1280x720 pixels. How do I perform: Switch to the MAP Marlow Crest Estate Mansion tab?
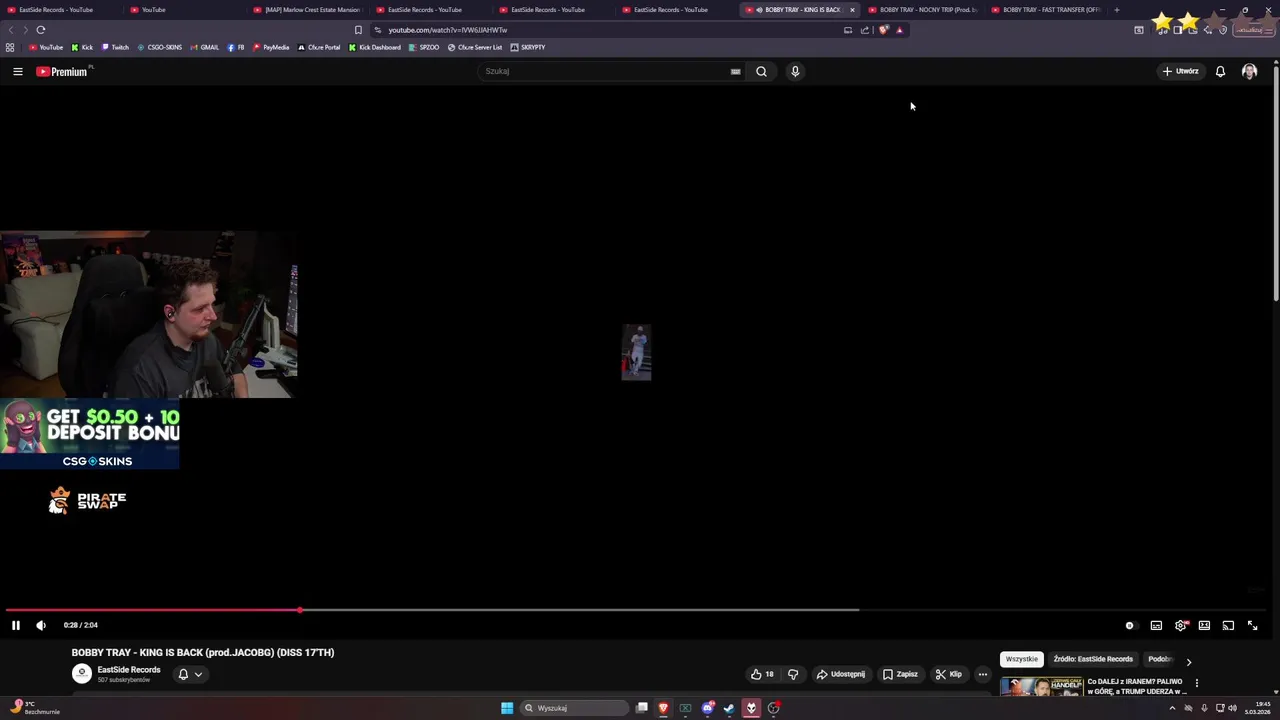coord(306,10)
